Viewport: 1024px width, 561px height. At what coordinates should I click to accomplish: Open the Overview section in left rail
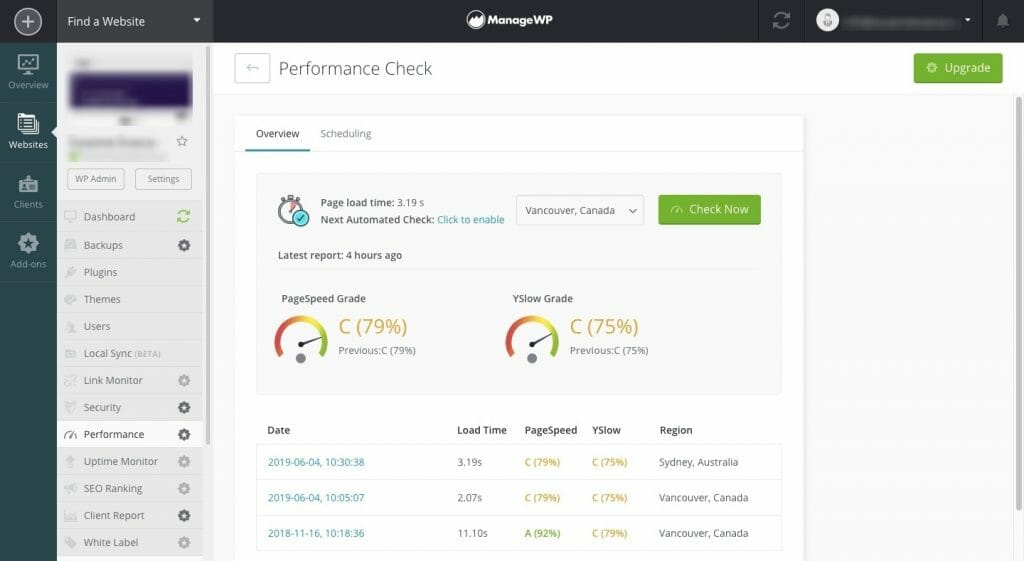(x=28, y=72)
